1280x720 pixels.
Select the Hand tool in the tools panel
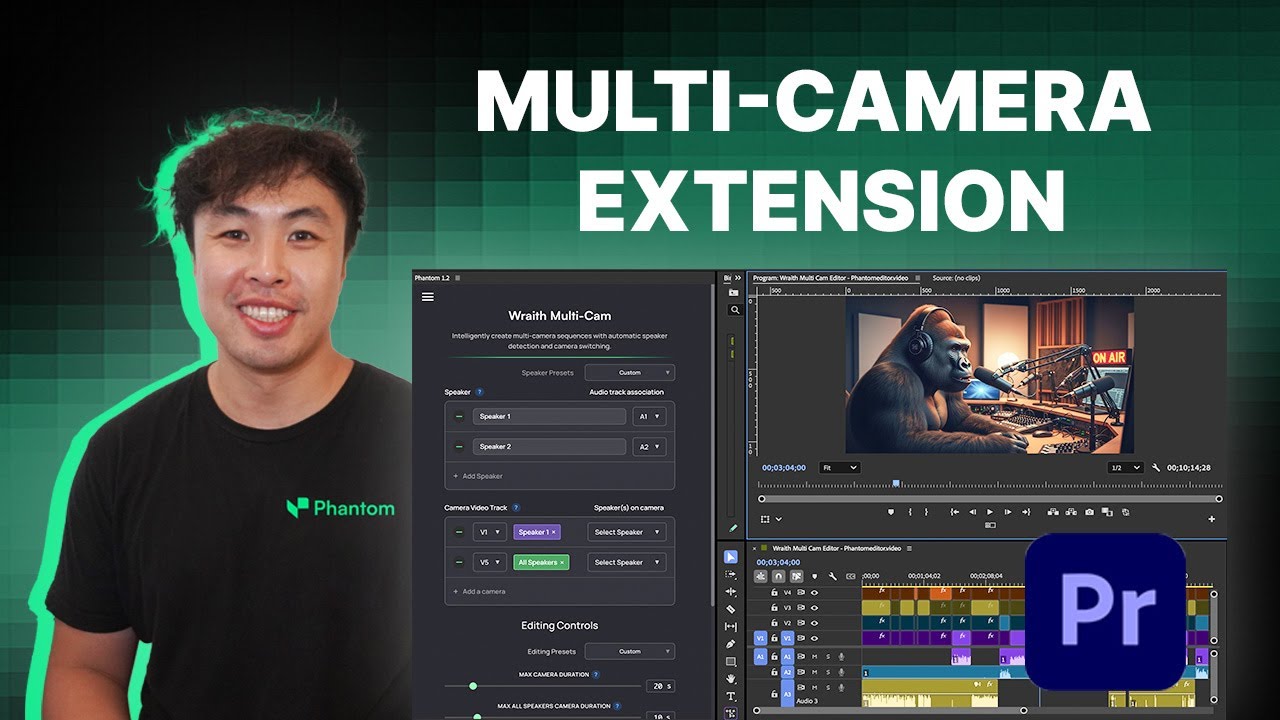pos(731,679)
